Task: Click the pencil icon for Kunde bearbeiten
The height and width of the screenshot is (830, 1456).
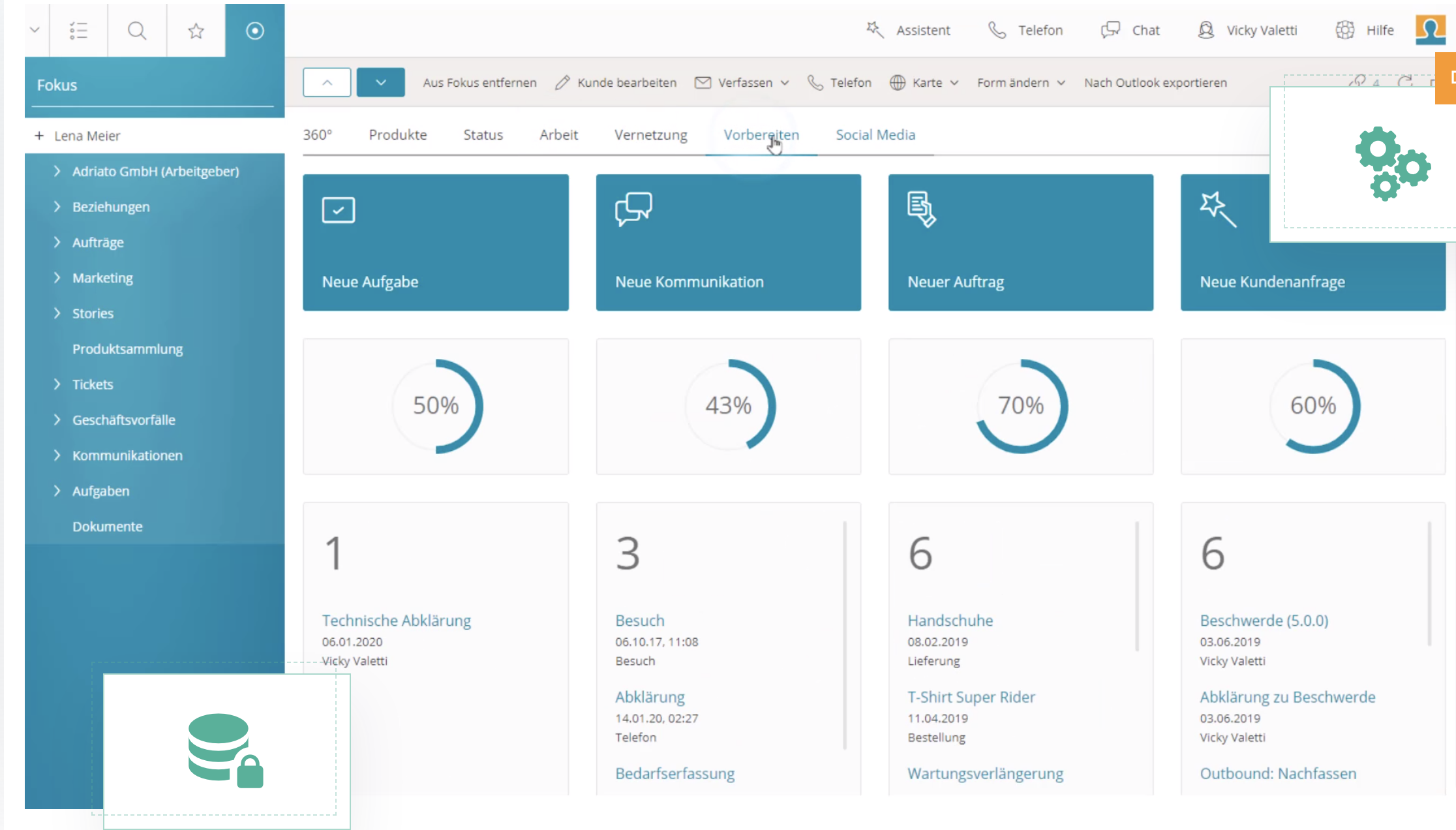Action: click(561, 82)
